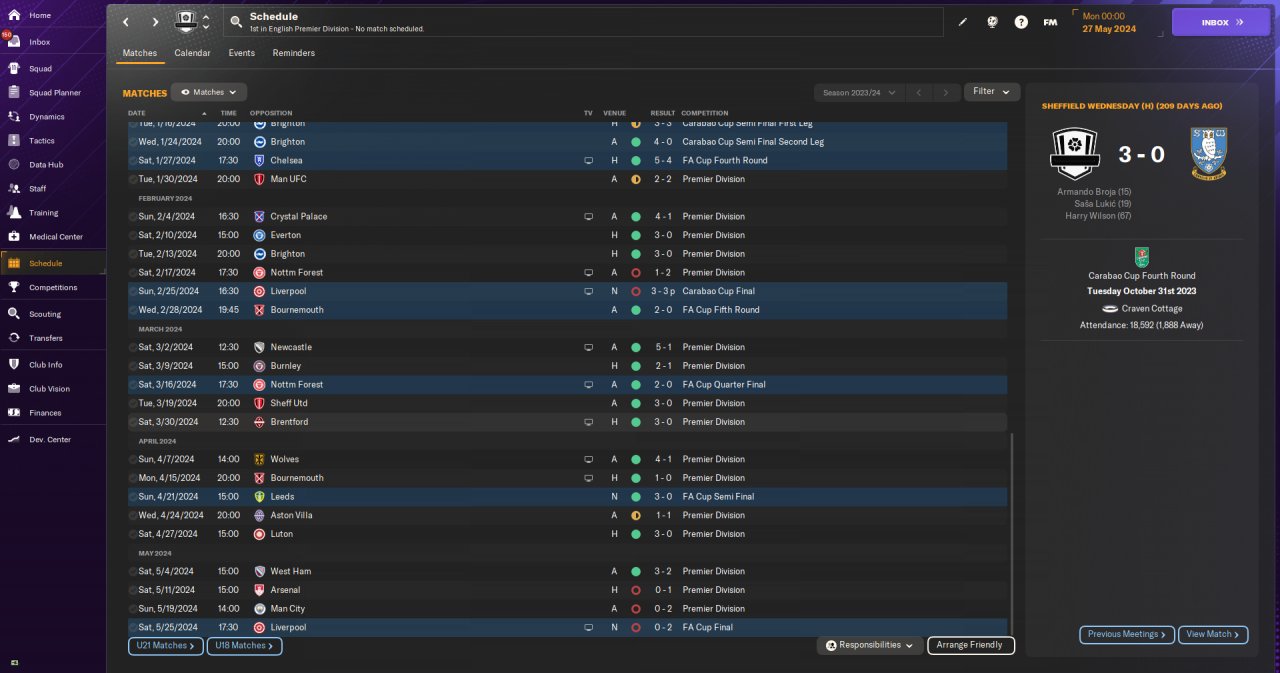Click the Arsenal opposition name
1280x673 pixels.
[285, 590]
